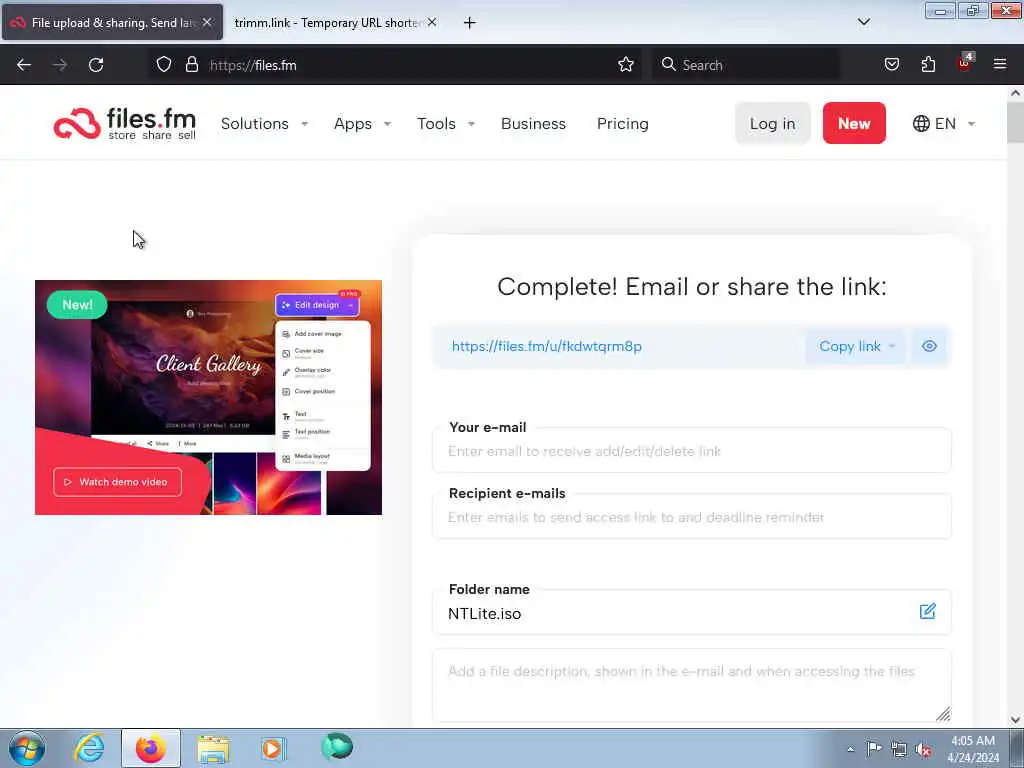This screenshot has width=1024, height=768.
Task: Click the Copy link button
Action: 850,346
